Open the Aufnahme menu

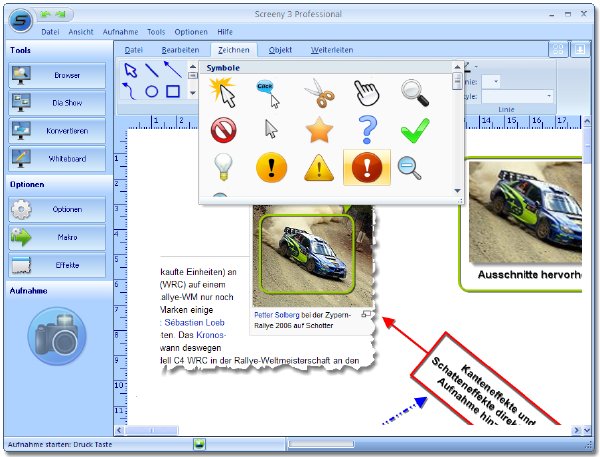pos(120,32)
